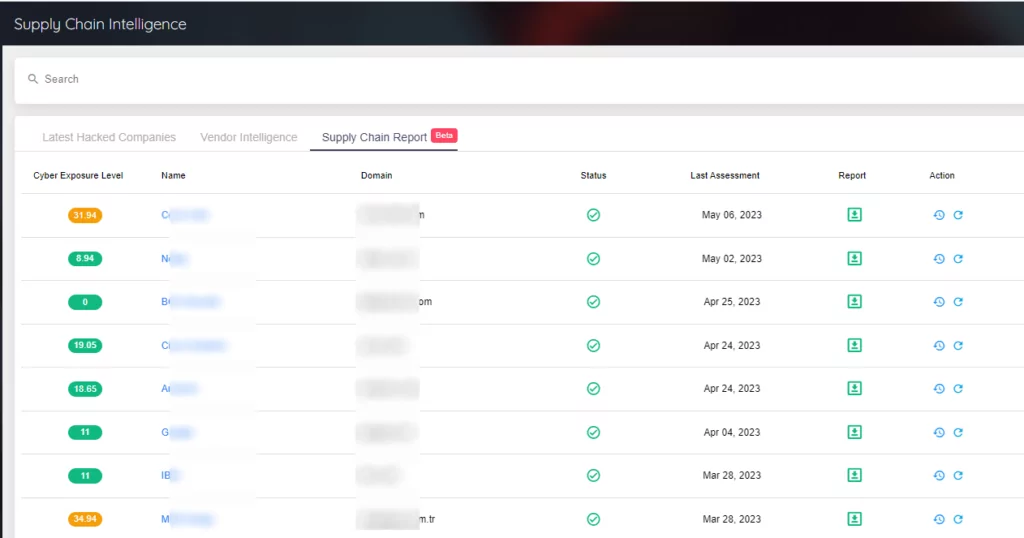The height and width of the screenshot is (538, 1024).
Task: Open company link in the 19.05 row
Action: click(x=193, y=345)
